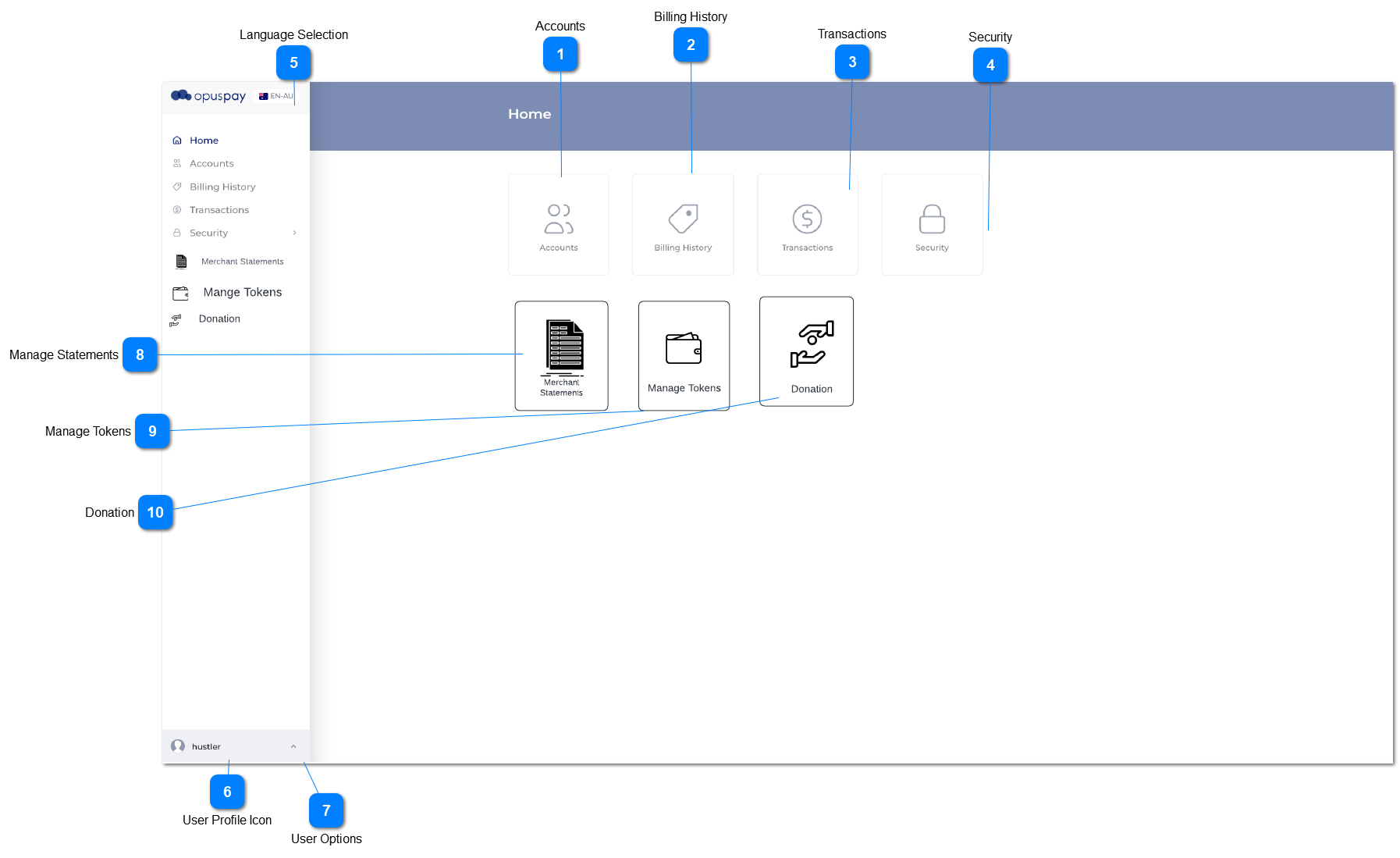Open the Billing History tag tile

click(x=683, y=225)
